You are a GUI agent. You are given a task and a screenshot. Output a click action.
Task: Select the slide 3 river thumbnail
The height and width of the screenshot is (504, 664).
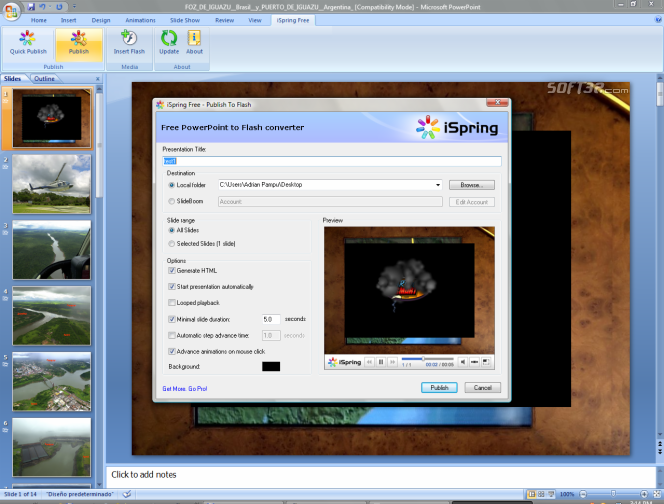(x=52, y=250)
